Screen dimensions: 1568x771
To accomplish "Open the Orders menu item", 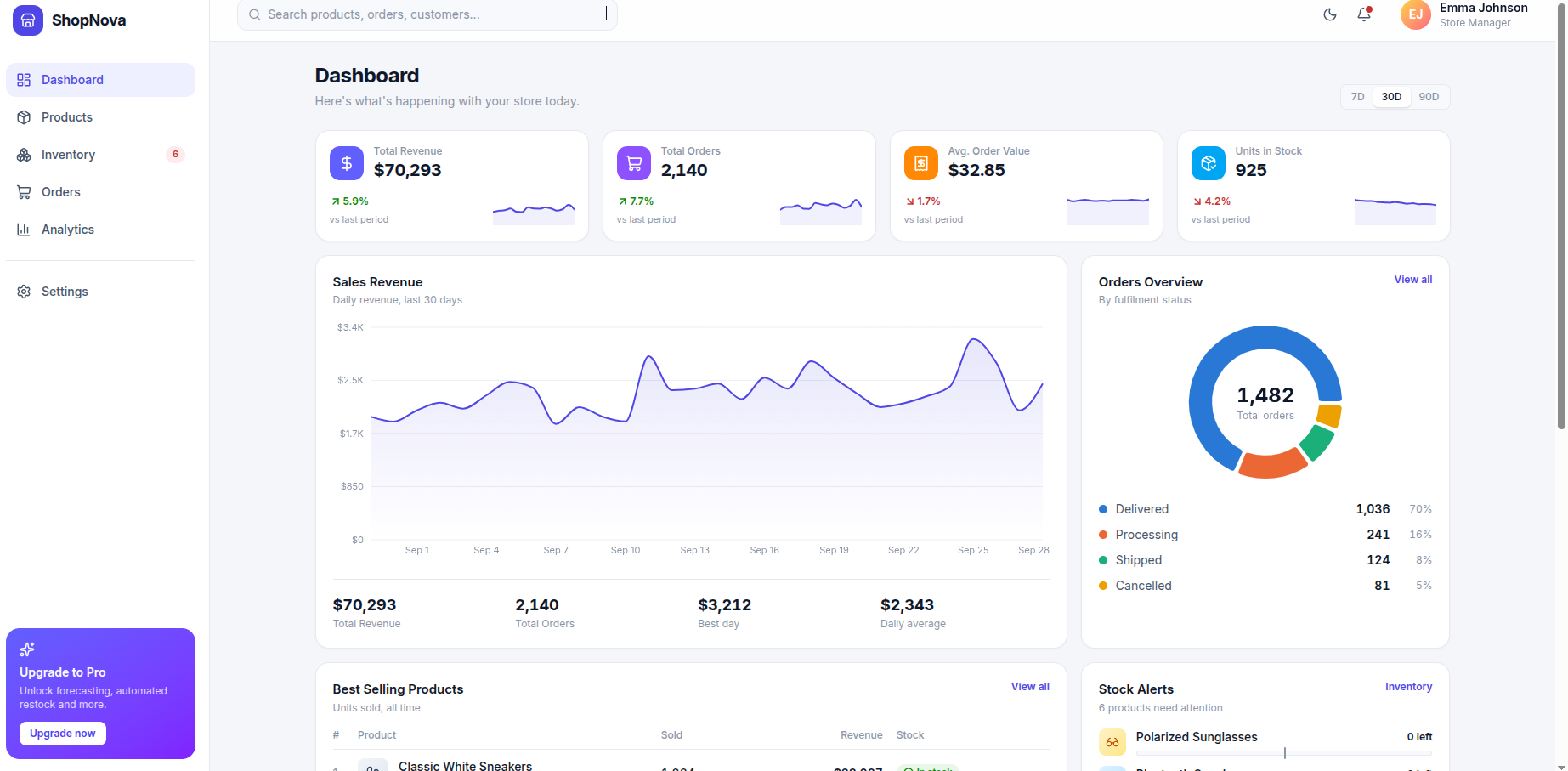I will (100, 192).
